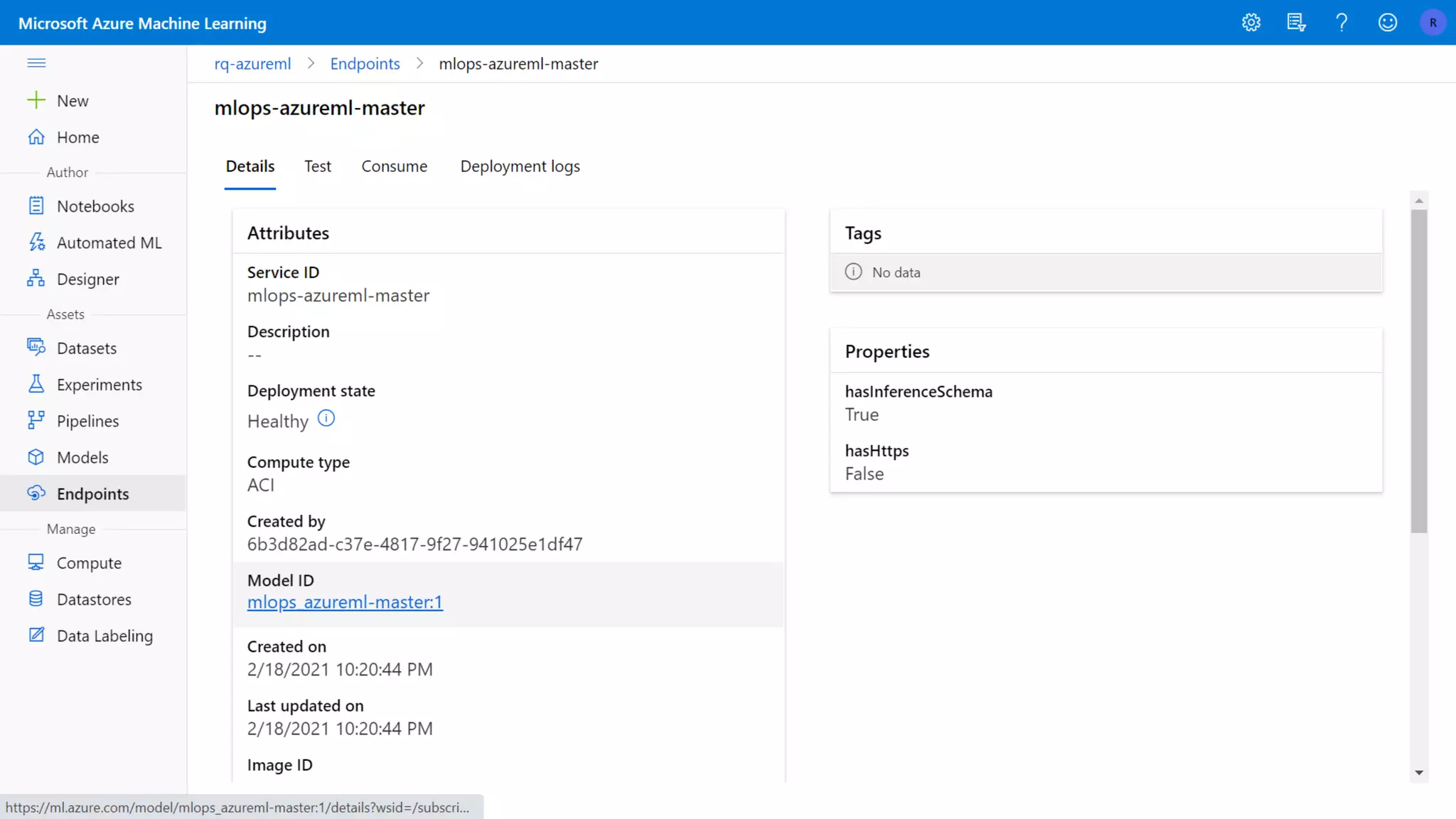
Task: Click the Endpoints breadcrumb link
Action: pyautogui.click(x=365, y=64)
